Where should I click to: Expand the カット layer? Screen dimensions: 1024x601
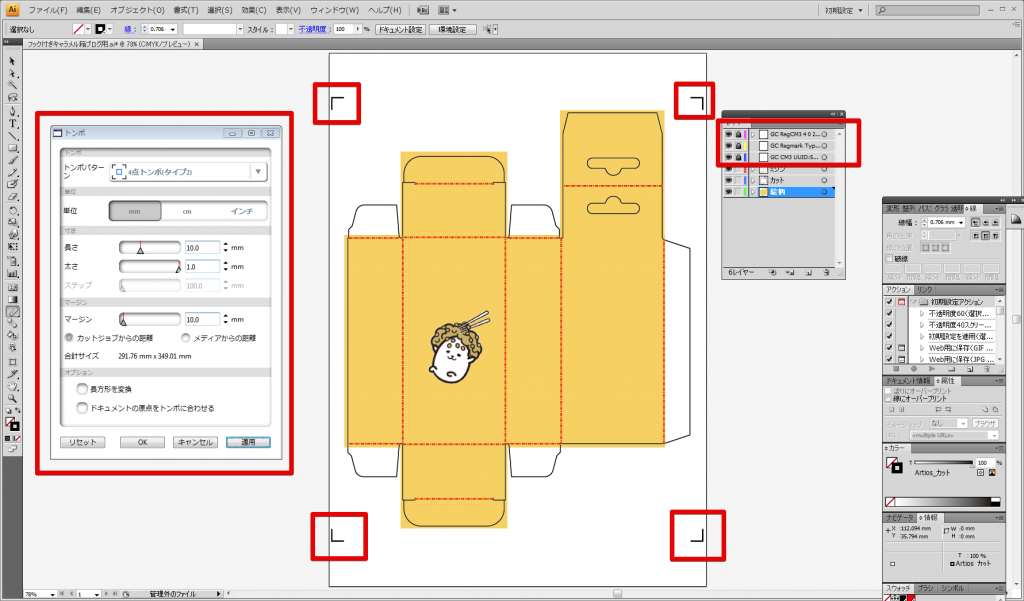coord(753,180)
